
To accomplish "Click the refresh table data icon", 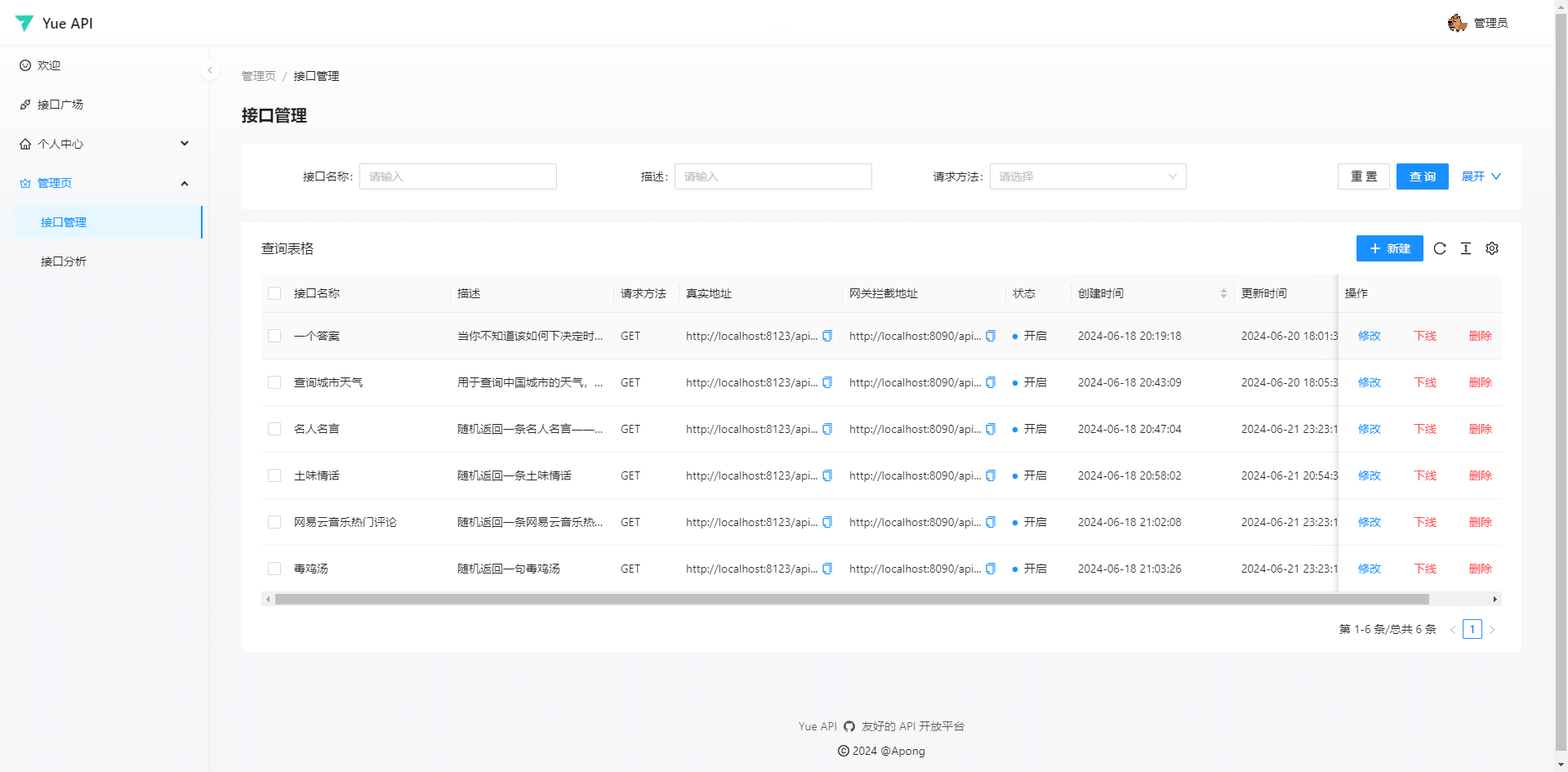I will [x=1440, y=248].
